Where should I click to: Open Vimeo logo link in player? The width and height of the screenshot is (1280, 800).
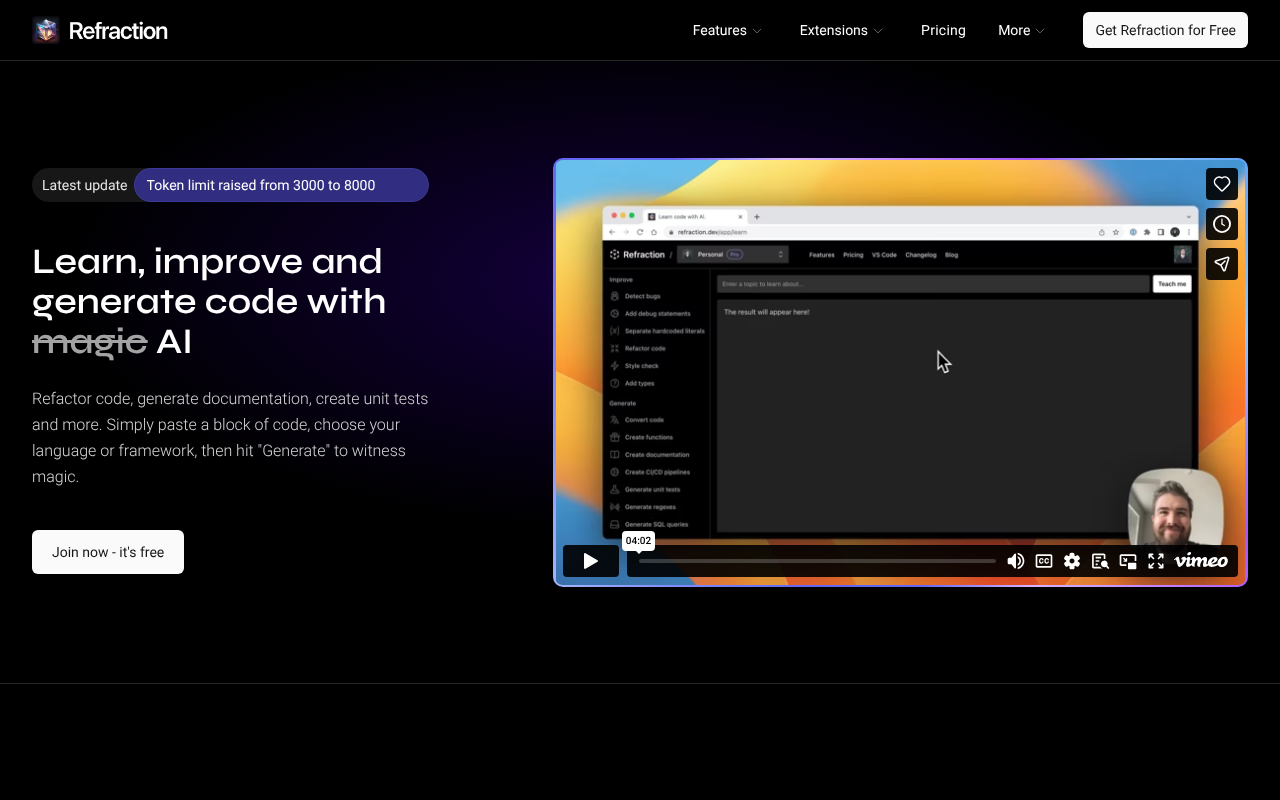[x=1201, y=561]
